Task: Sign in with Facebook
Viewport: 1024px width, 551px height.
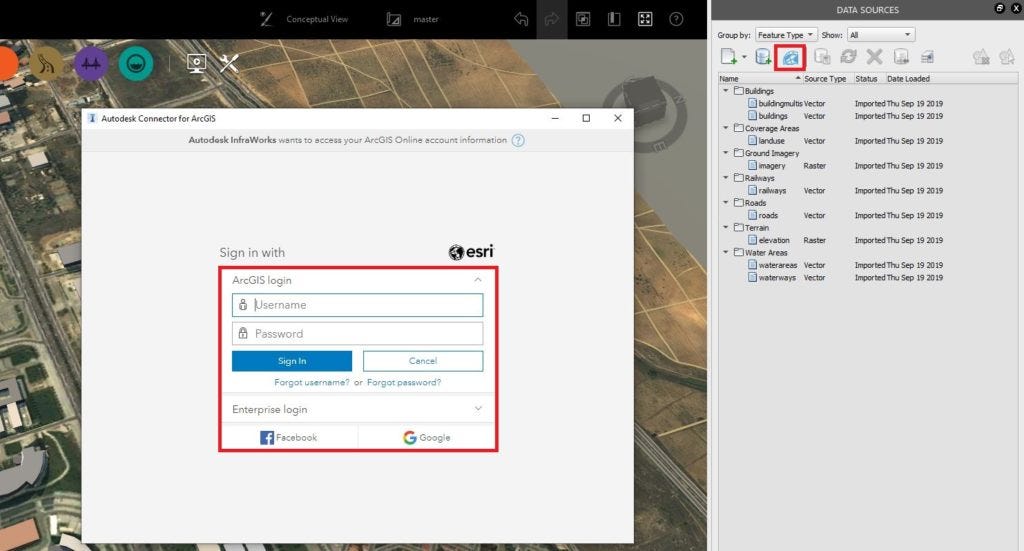Action: 289,437
